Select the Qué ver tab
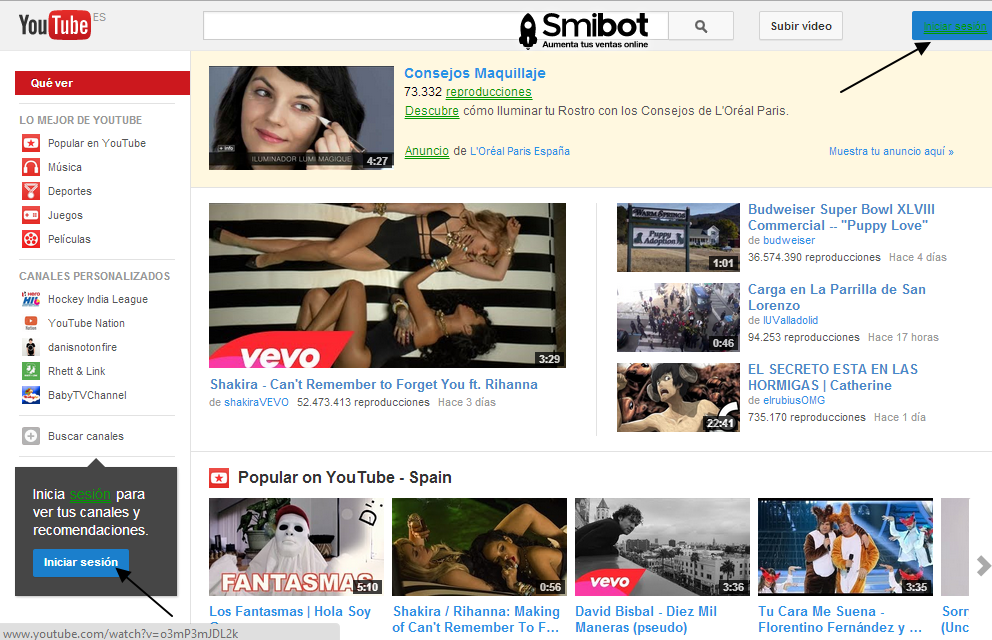992x640 pixels. click(102, 83)
